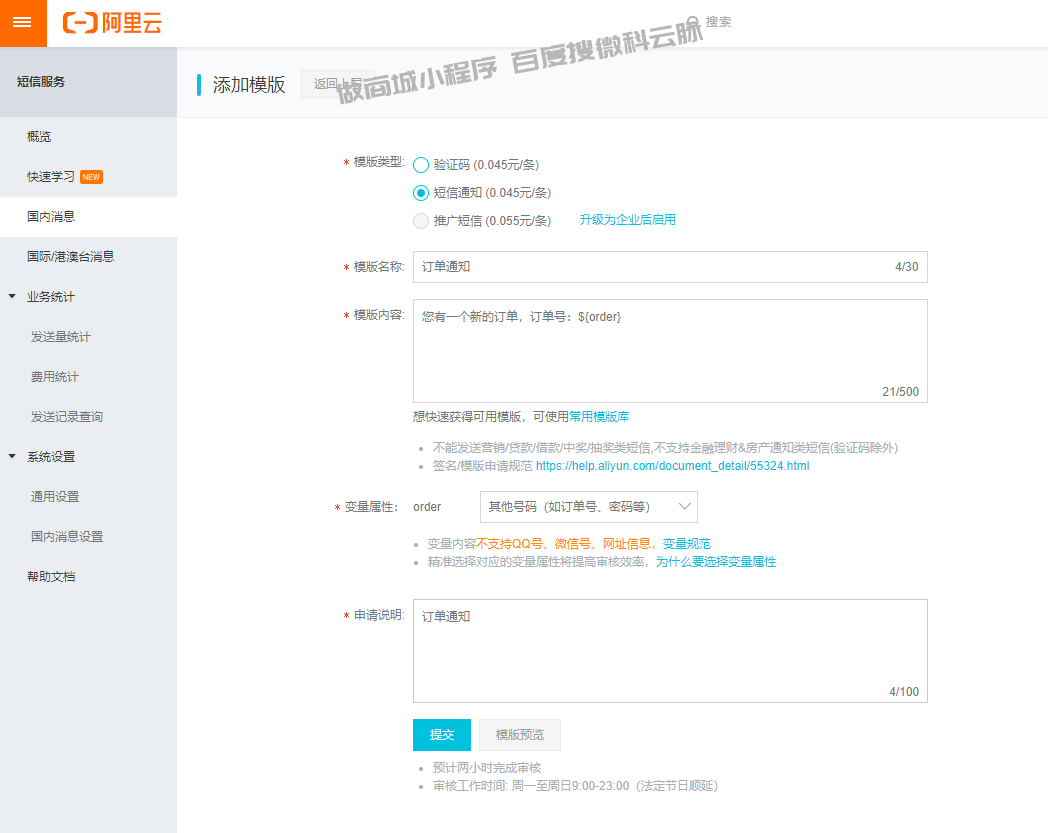Open the help.aliyun.com document link
The height and width of the screenshot is (833, 1048).
672,466
